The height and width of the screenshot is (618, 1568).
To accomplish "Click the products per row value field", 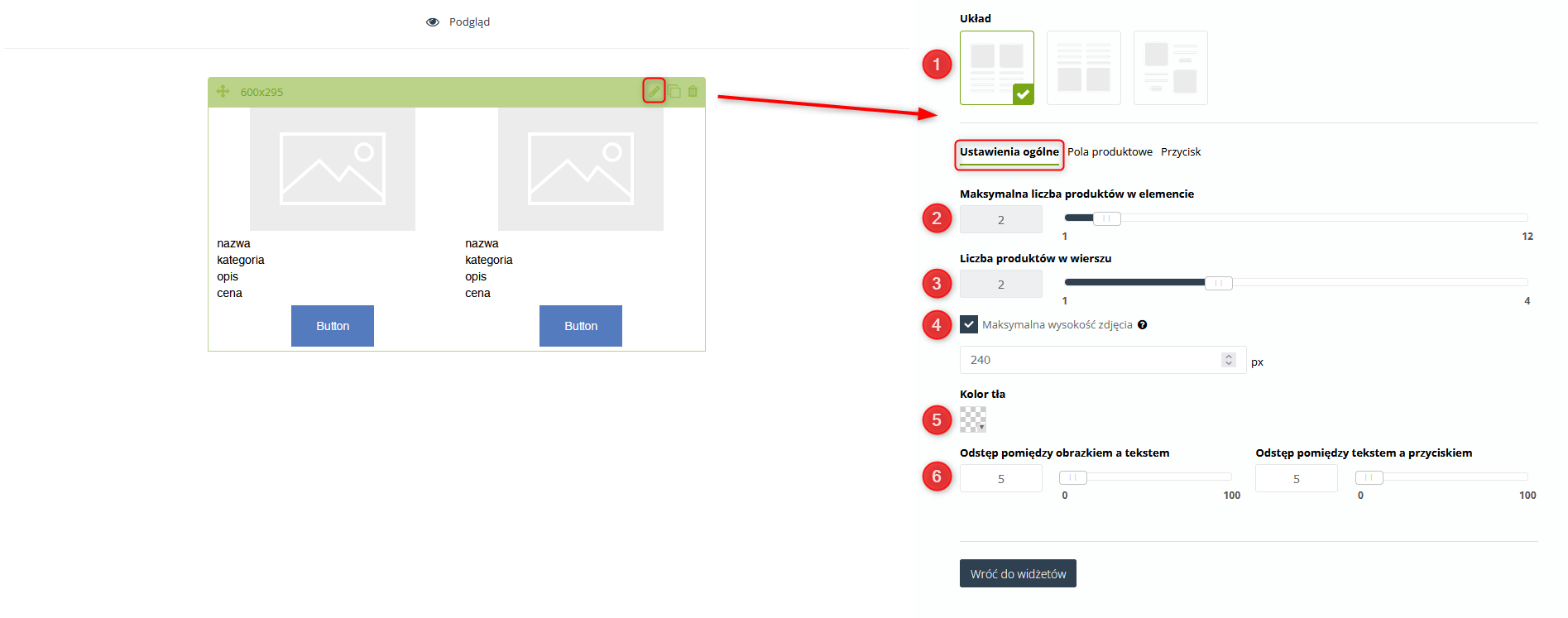I will [x=1000, y=285].
